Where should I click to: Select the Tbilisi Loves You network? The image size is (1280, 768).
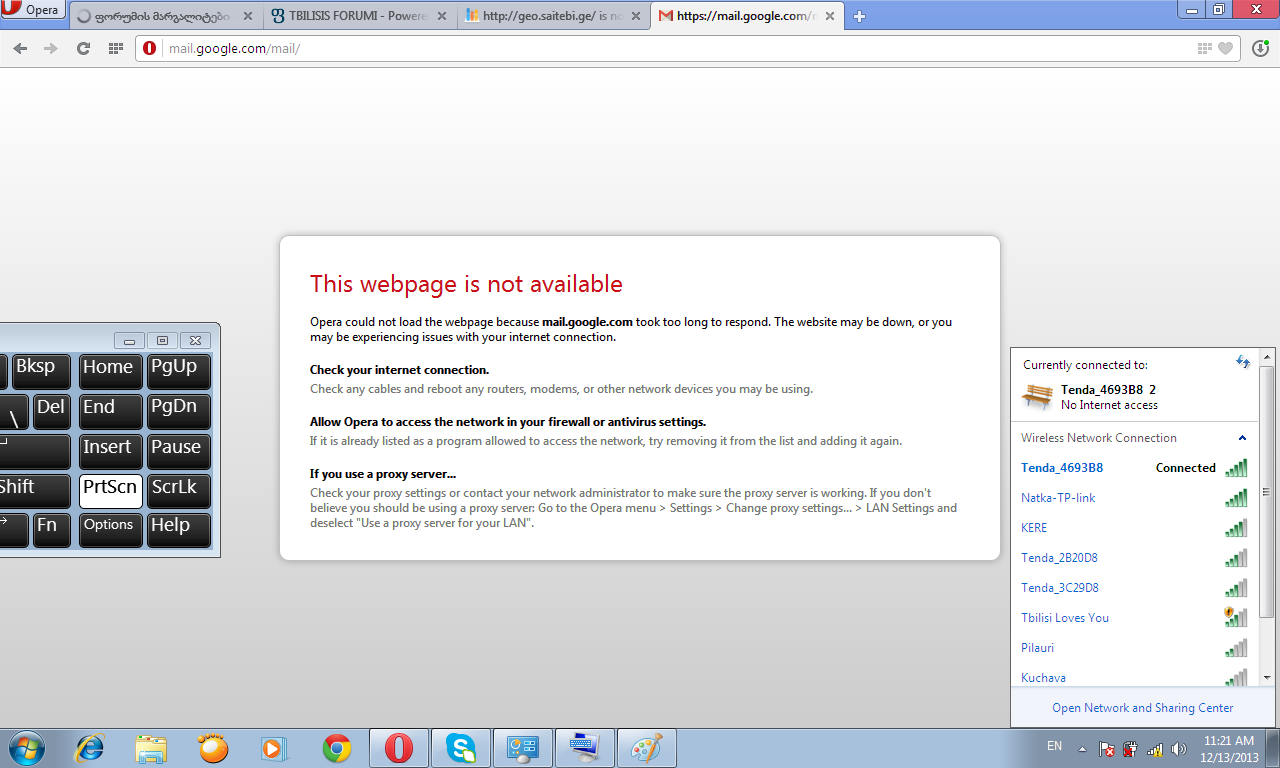pyautogui.click(x=1134, y=618)
